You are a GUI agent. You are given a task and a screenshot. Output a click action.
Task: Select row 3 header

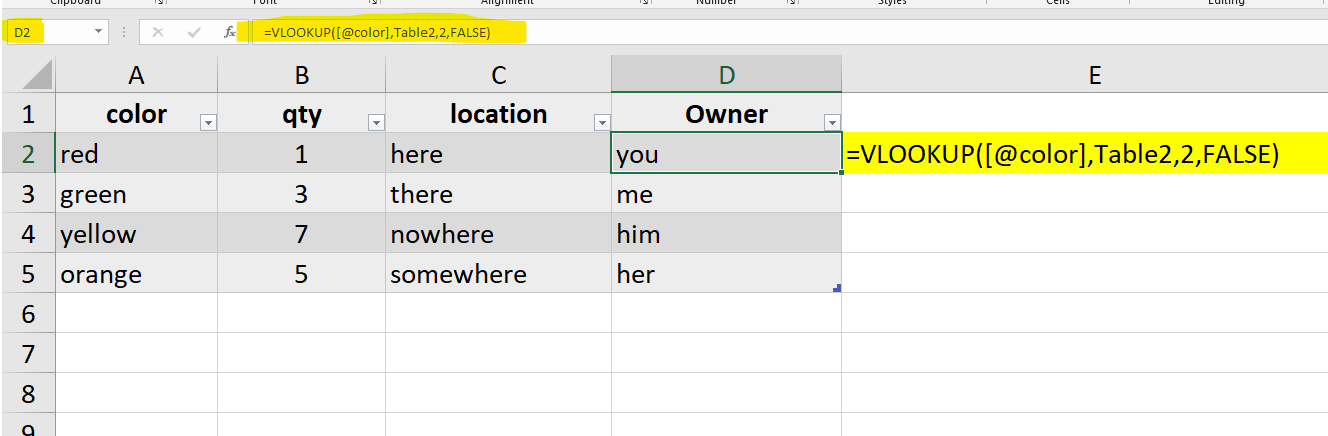point(28,193)
